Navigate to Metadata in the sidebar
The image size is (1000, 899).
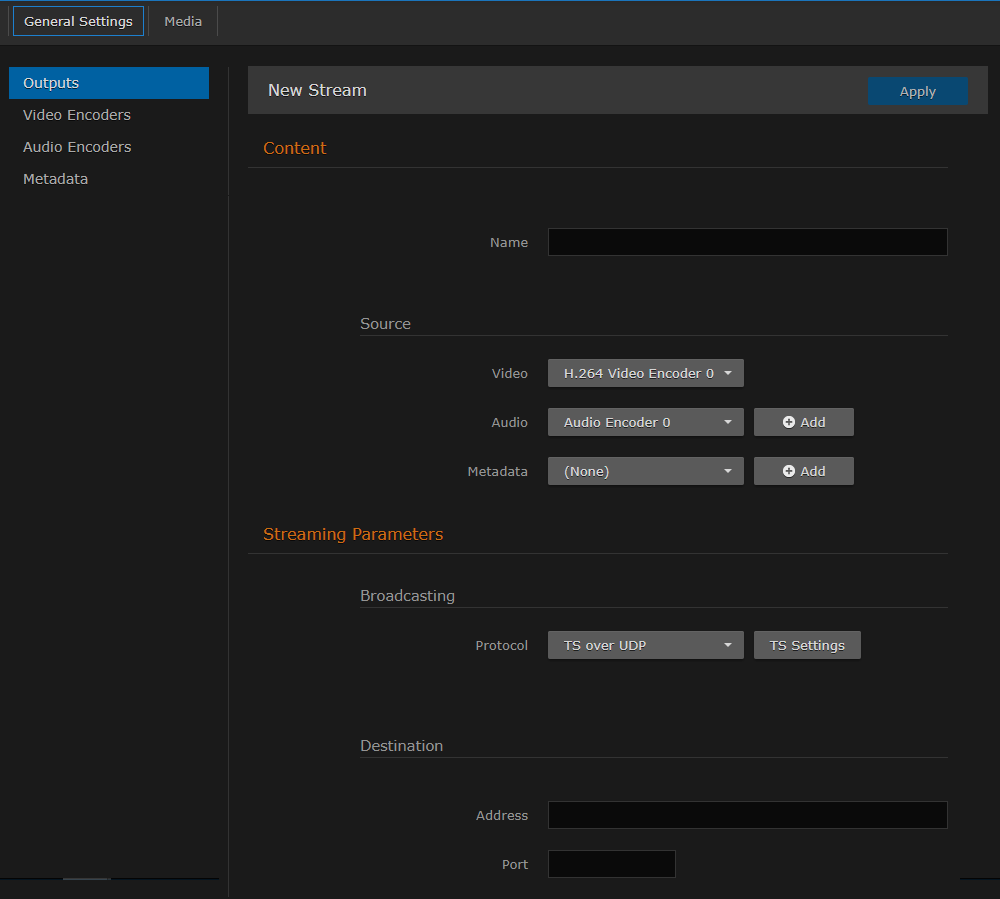point(56,179)
